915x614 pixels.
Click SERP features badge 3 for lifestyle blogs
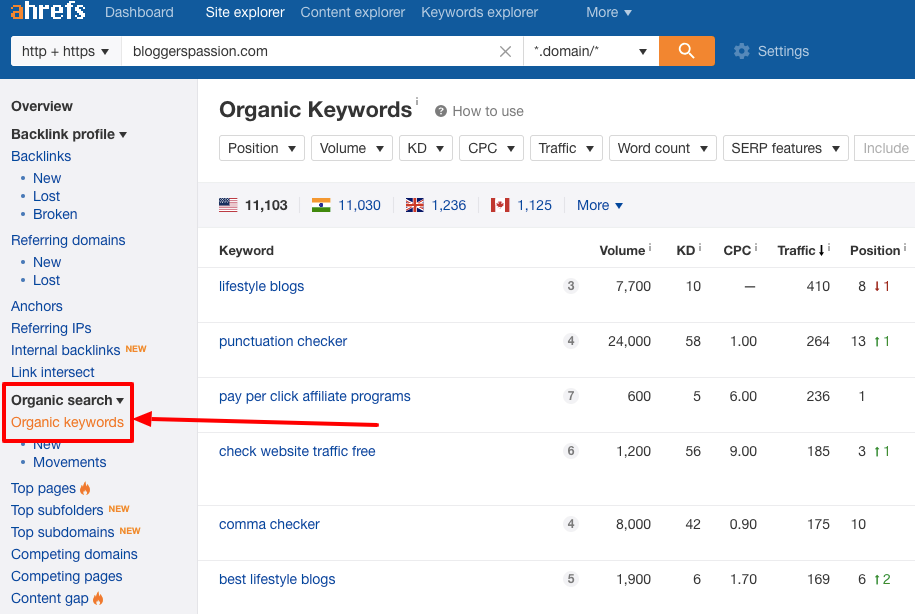click(571, 286)
